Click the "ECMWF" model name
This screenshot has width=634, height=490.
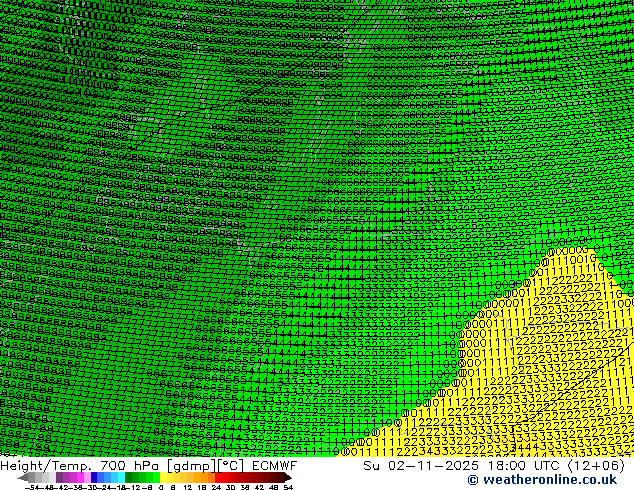275,466
